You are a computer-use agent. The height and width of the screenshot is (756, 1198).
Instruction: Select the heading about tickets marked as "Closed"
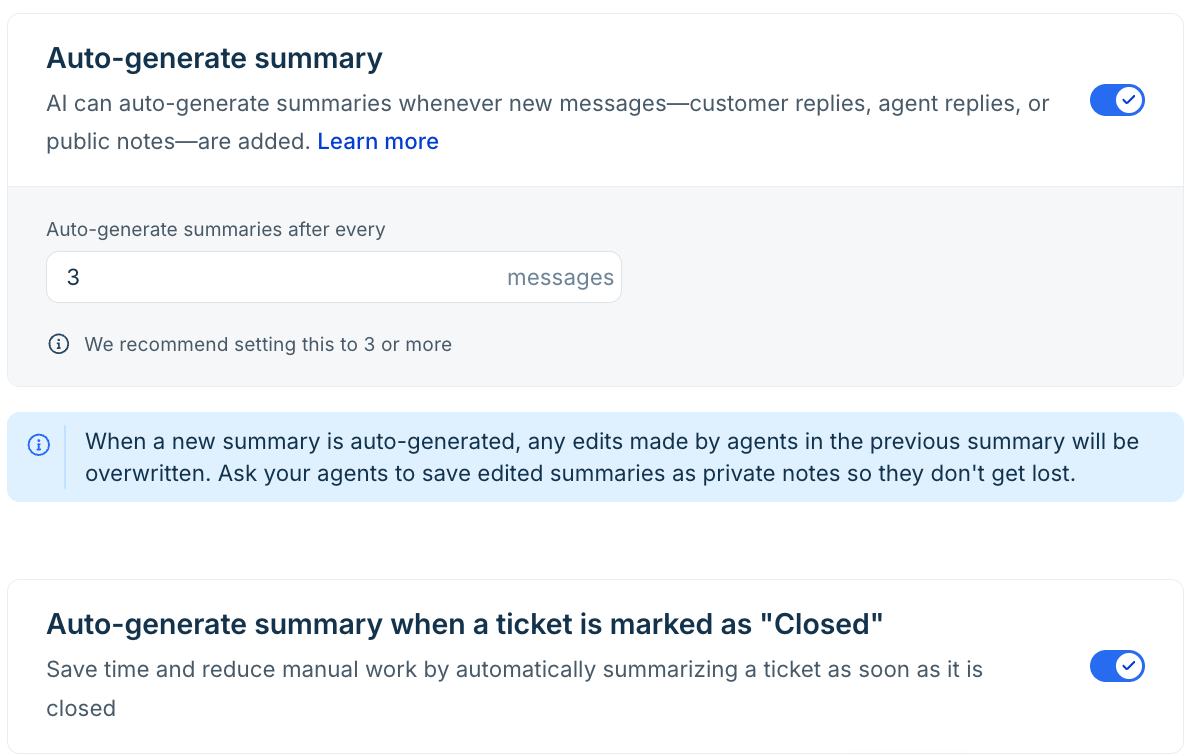[x=465, y=625]
